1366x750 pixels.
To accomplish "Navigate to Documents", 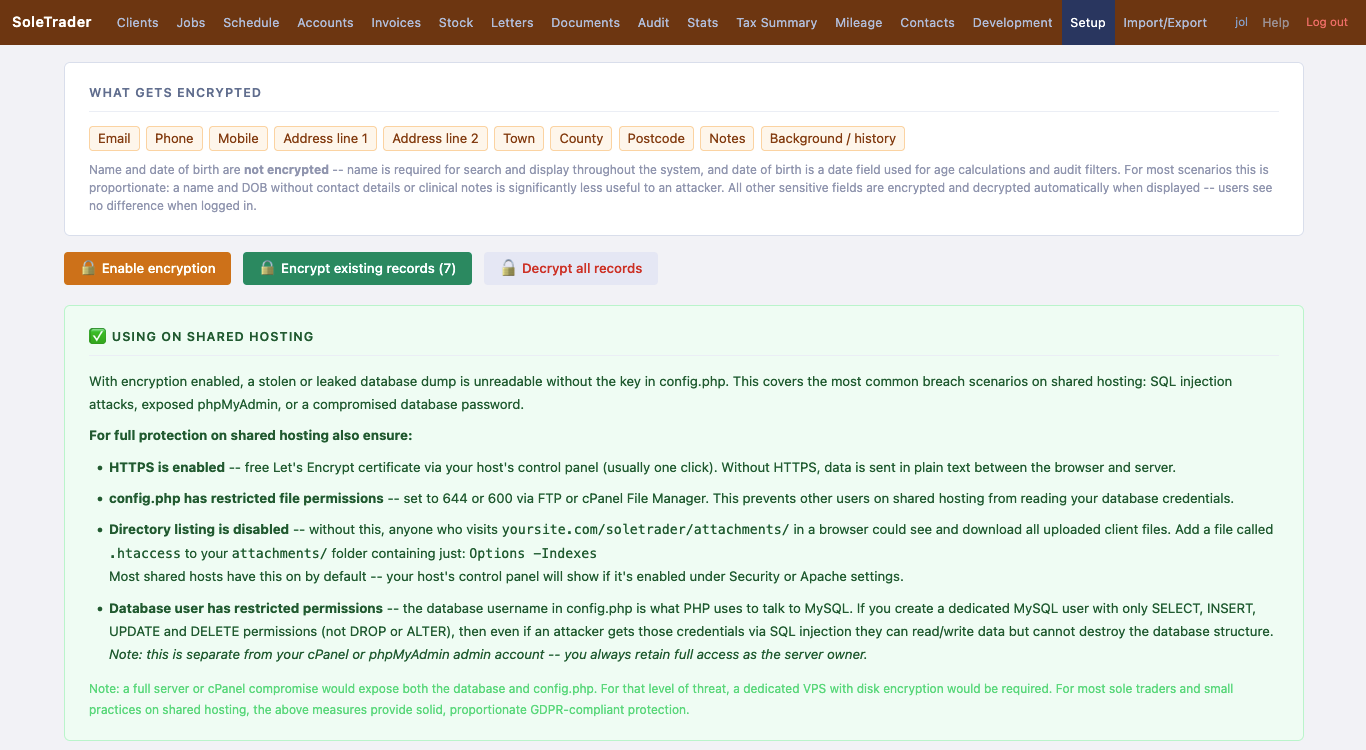I will [x=585, y=22].
